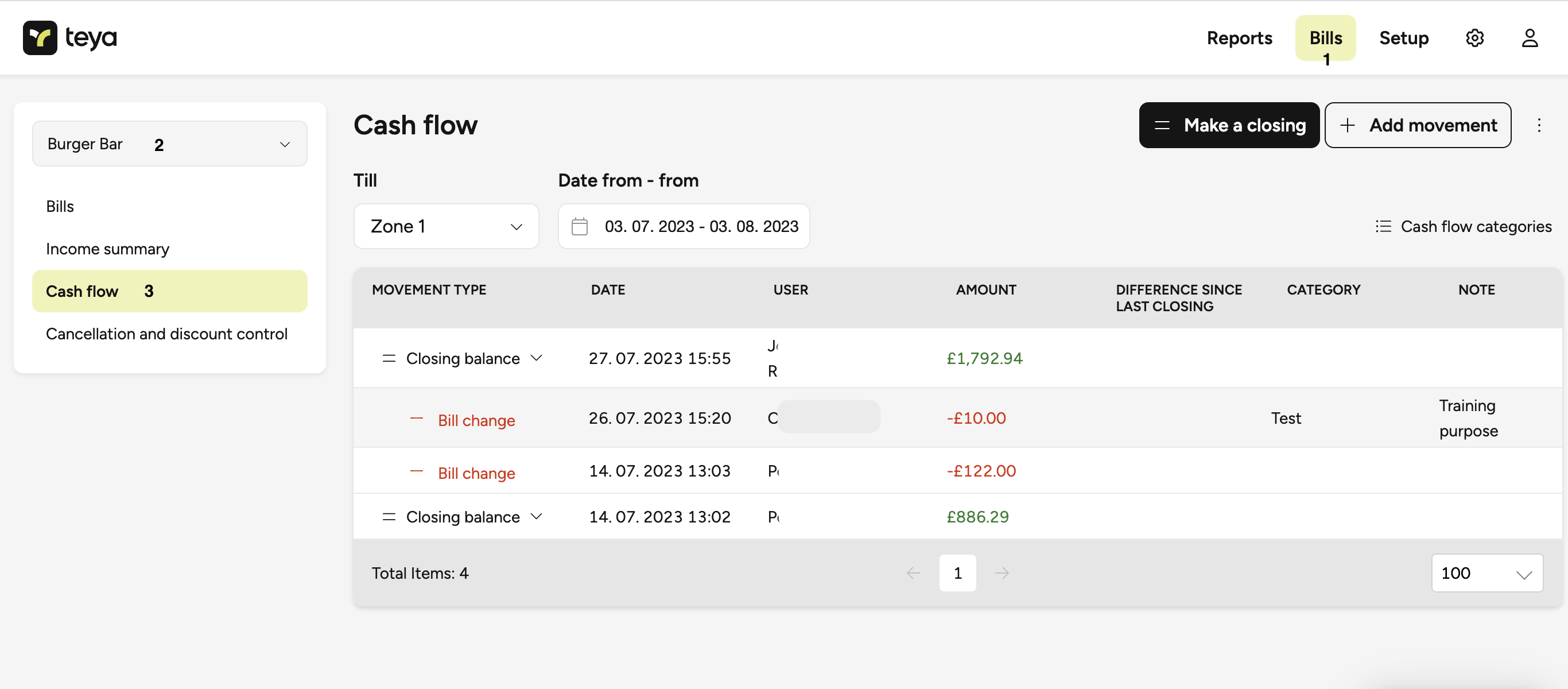Go to previous page arrow

(913, 573)
